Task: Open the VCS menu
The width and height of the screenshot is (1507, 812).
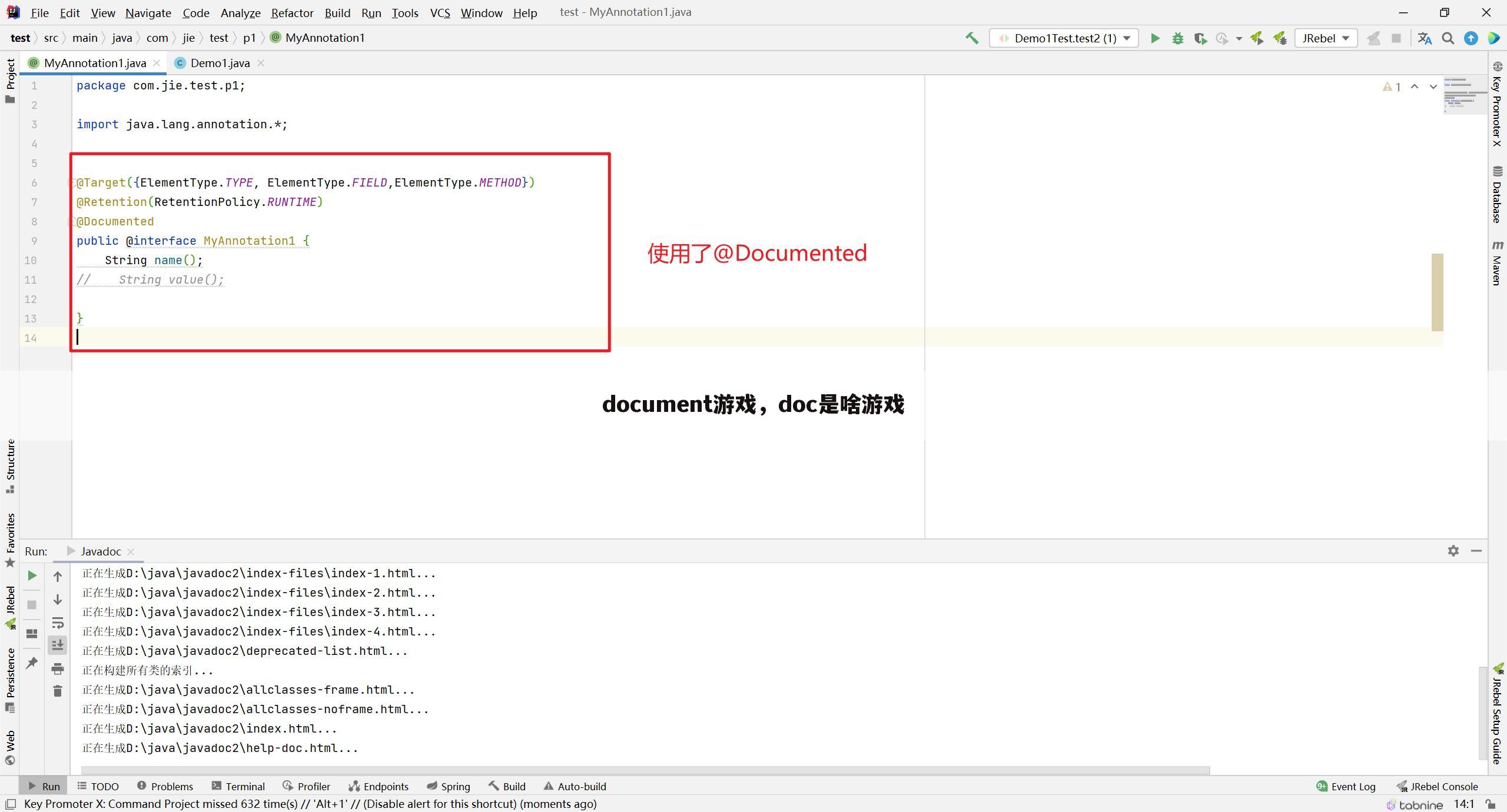Action: (x=440, y=12)
